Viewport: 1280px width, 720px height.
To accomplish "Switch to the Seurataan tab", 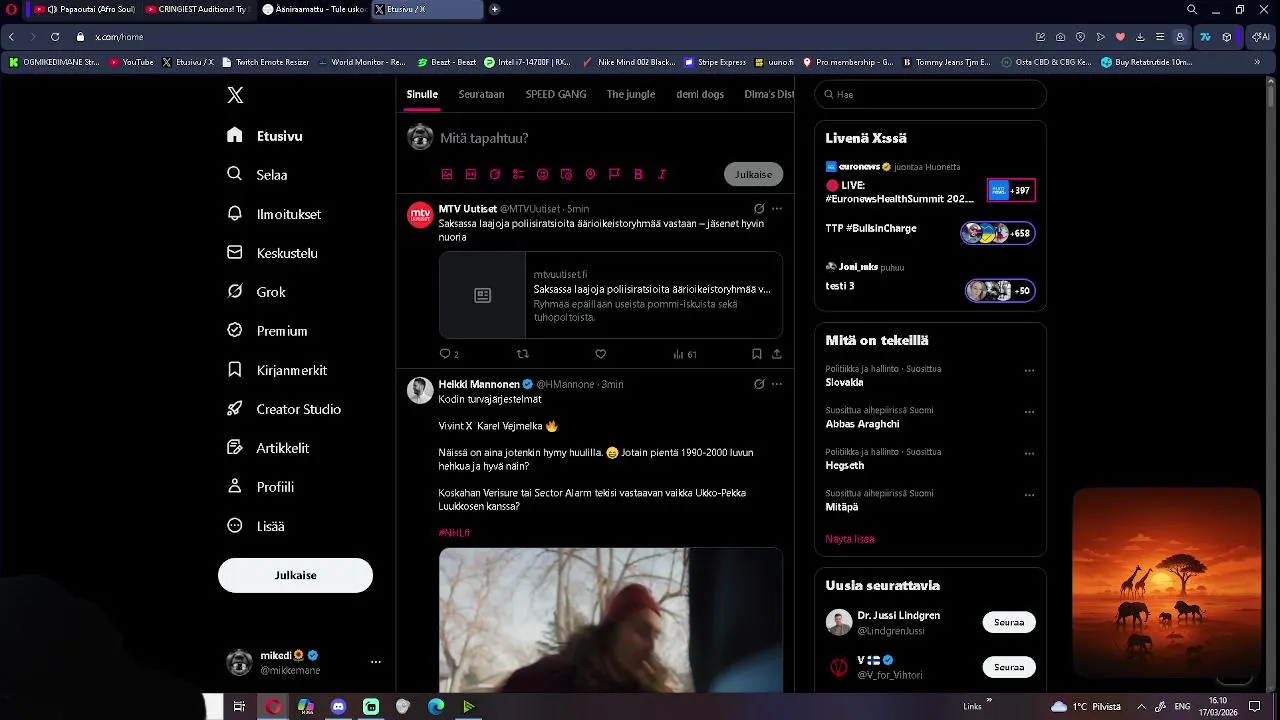I will 481,94.
